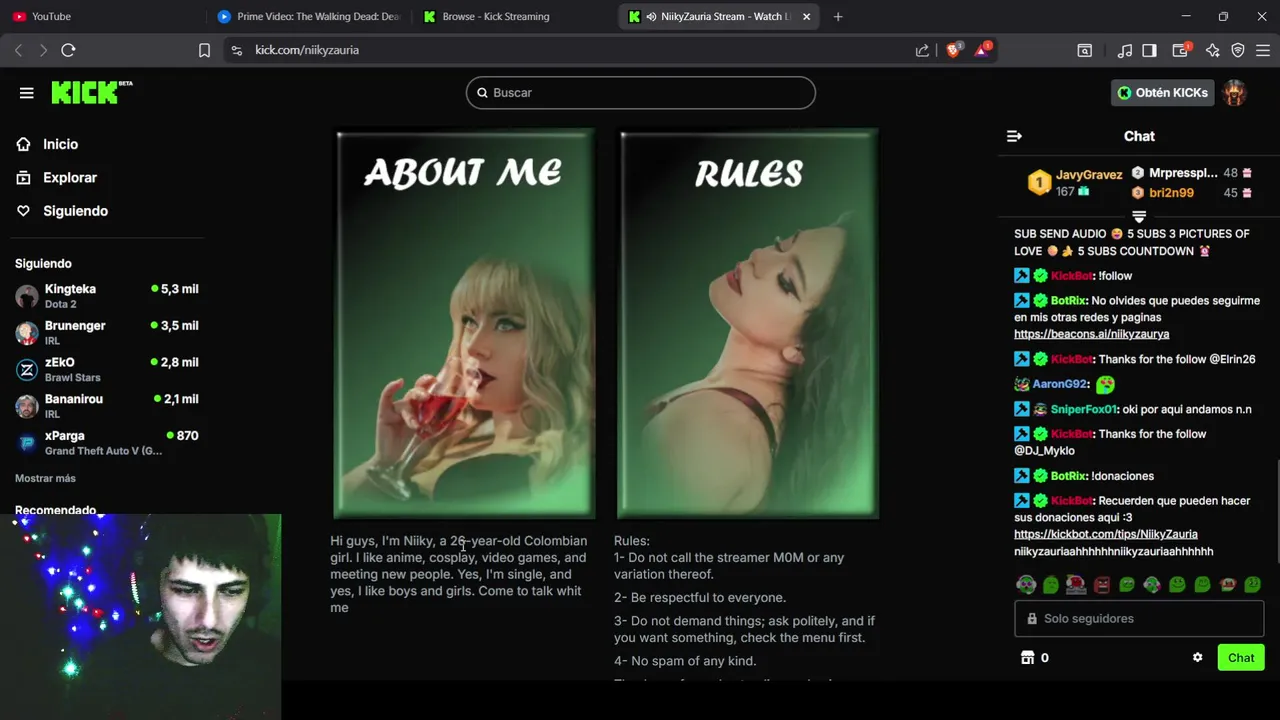Open the tab-search icon in the browser toolbar
The image size is (1280, 720).
(x=1084, y=50)
